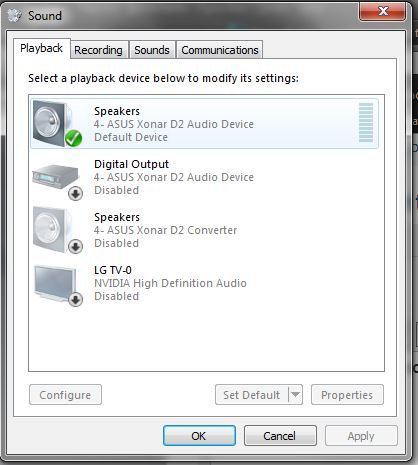Select the Playback tab
Image resolution: width=418 pixels, height=465 pixels.
pos(42,49)
